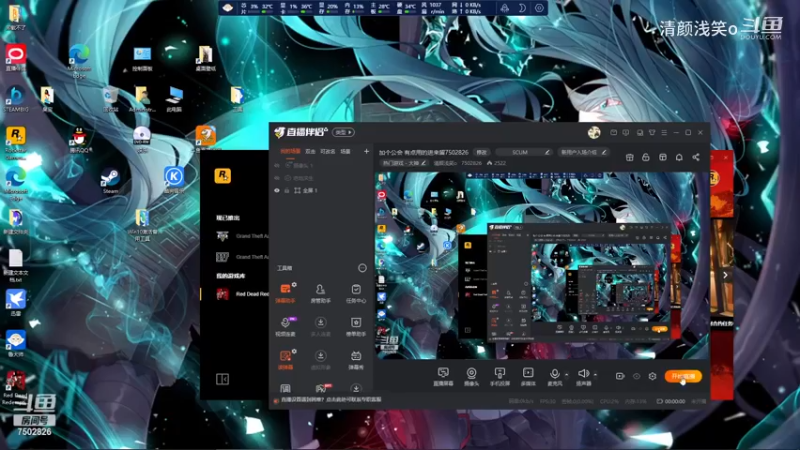Select the fourth scene tab
The image size is (800, 450).
point(345,152)
